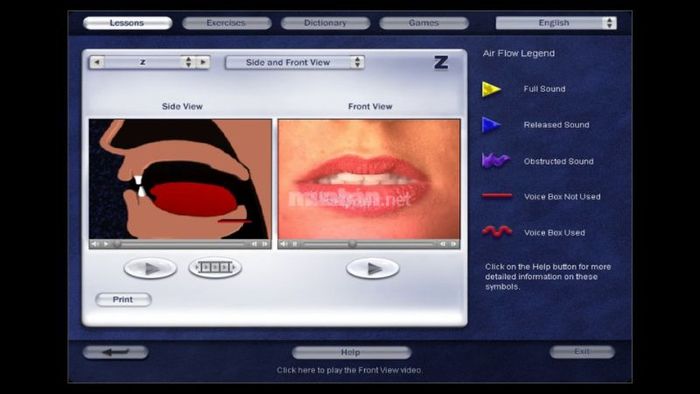Image resolution: width=700 pixels, height=394 pixels.
Task: Click the 'Full Sound' label
Action: 545,89
